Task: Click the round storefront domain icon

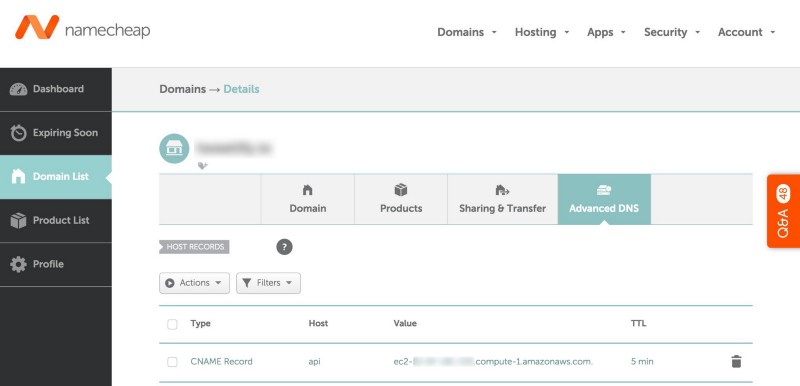Action: tap(174, 148)
